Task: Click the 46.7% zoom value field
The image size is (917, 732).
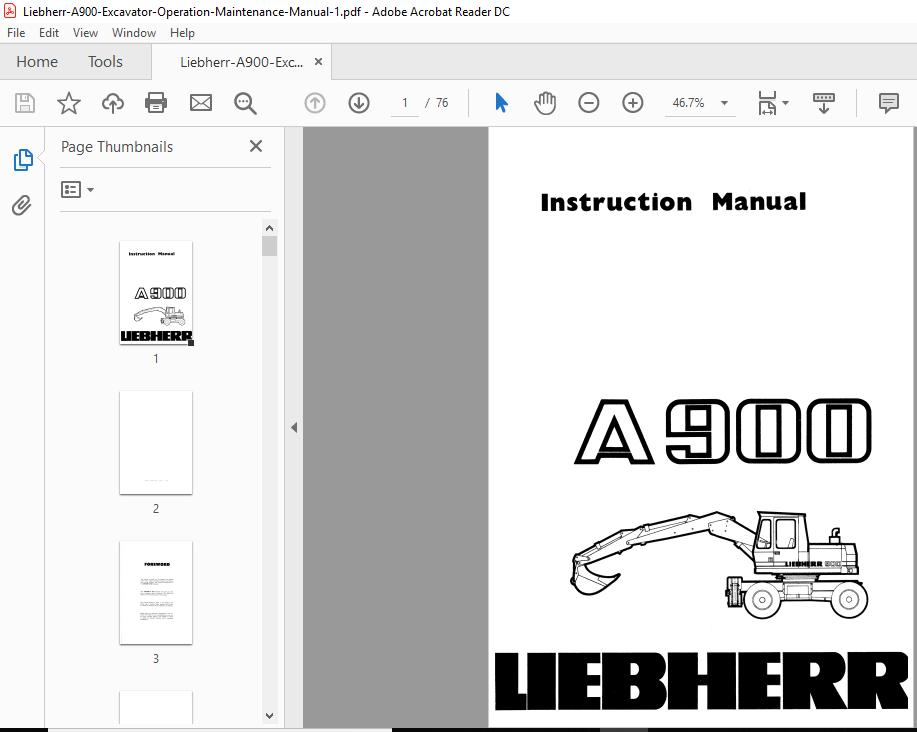Action: (x=688, y=103)
